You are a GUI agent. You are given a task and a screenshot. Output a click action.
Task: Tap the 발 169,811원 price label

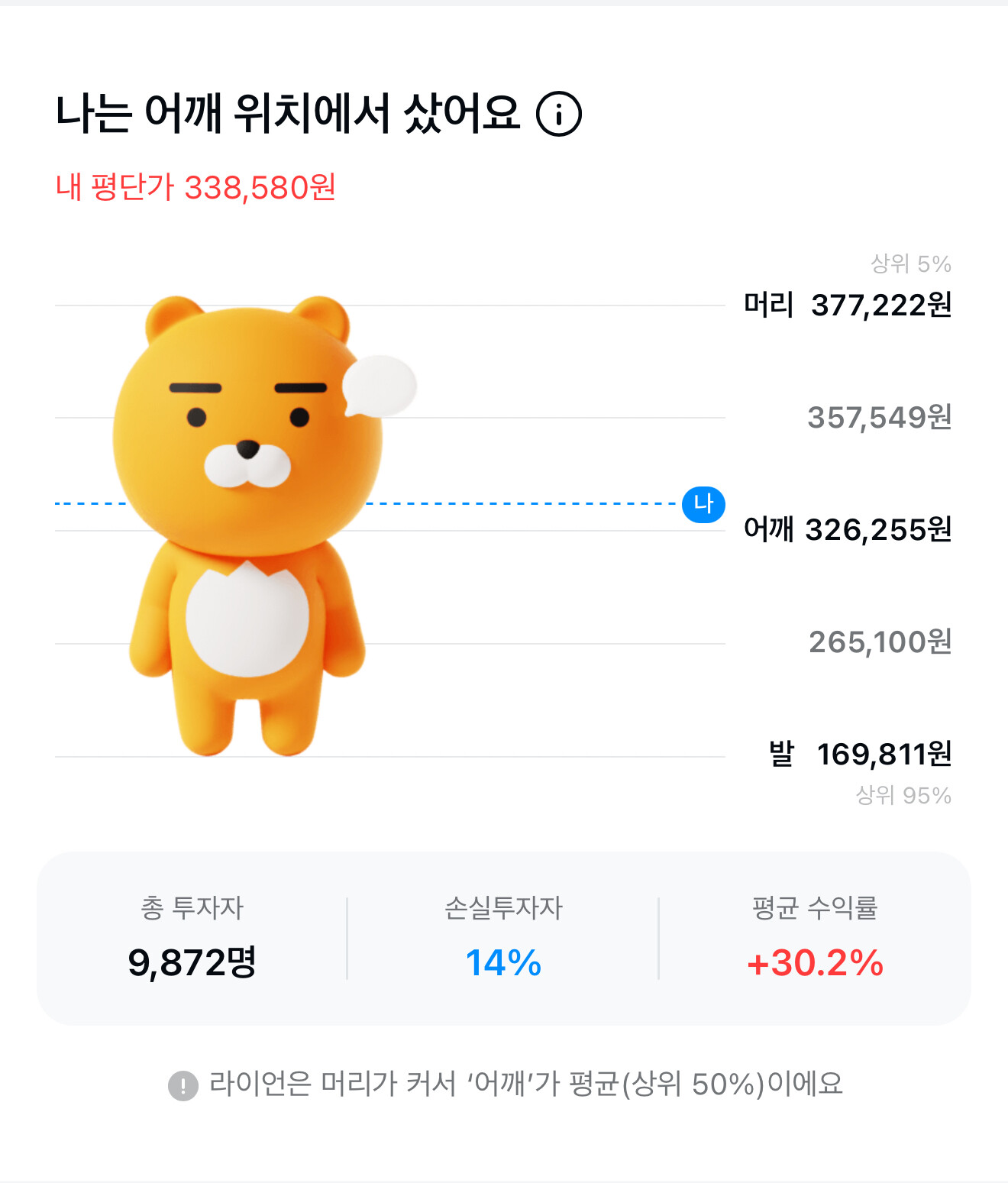(861, 754)
